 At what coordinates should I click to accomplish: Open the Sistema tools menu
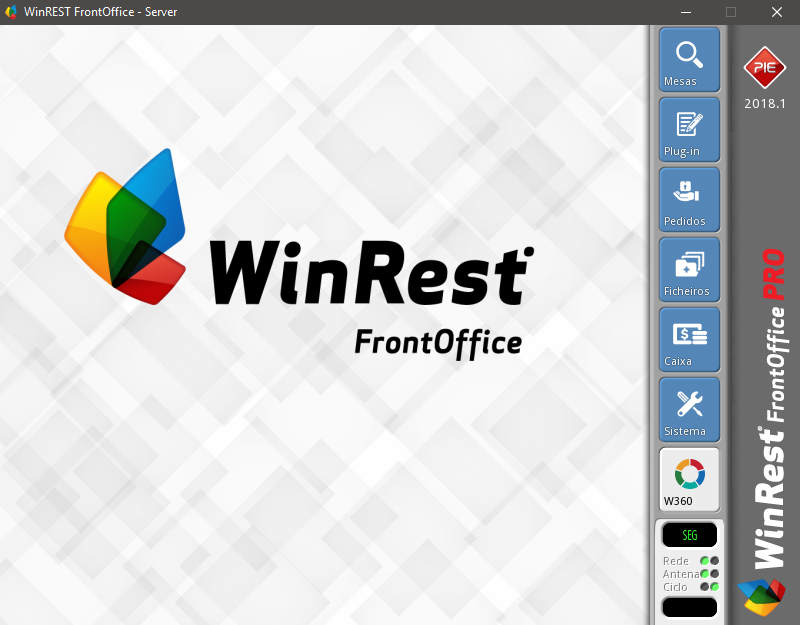pos(688,410)
